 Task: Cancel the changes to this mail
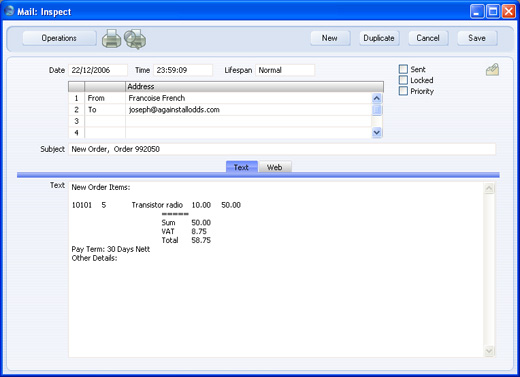click(428, 38)
